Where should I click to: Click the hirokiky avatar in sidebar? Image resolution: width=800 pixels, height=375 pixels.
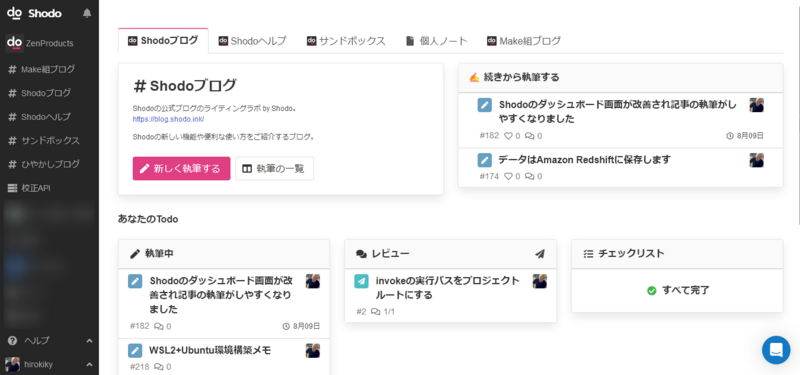(12, 364)
